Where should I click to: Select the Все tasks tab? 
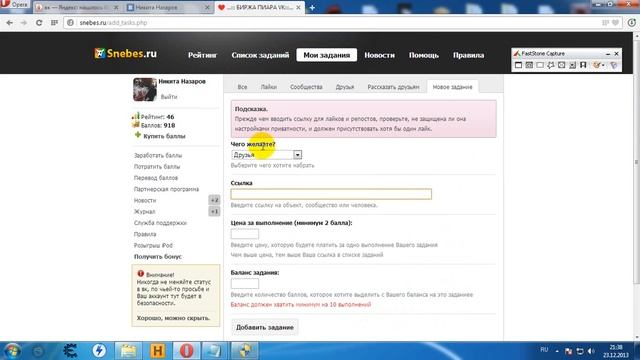pos(242,87)
